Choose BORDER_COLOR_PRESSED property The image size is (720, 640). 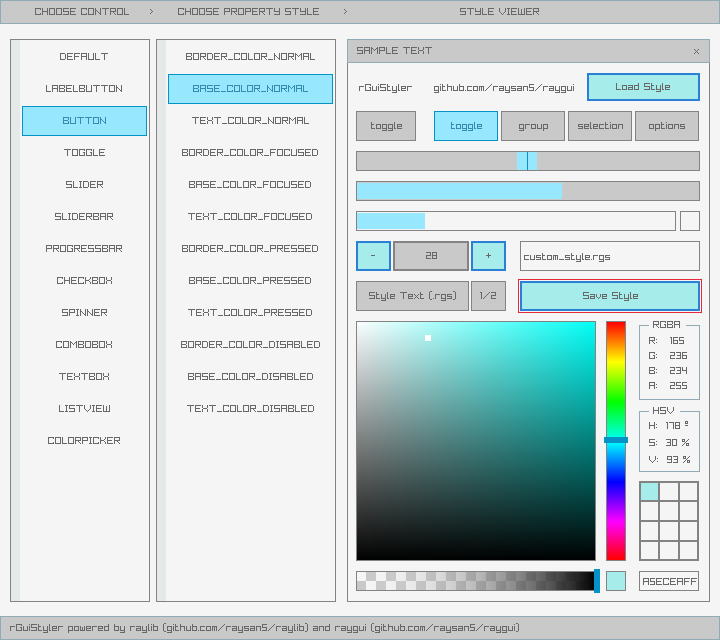click(251, 249)
